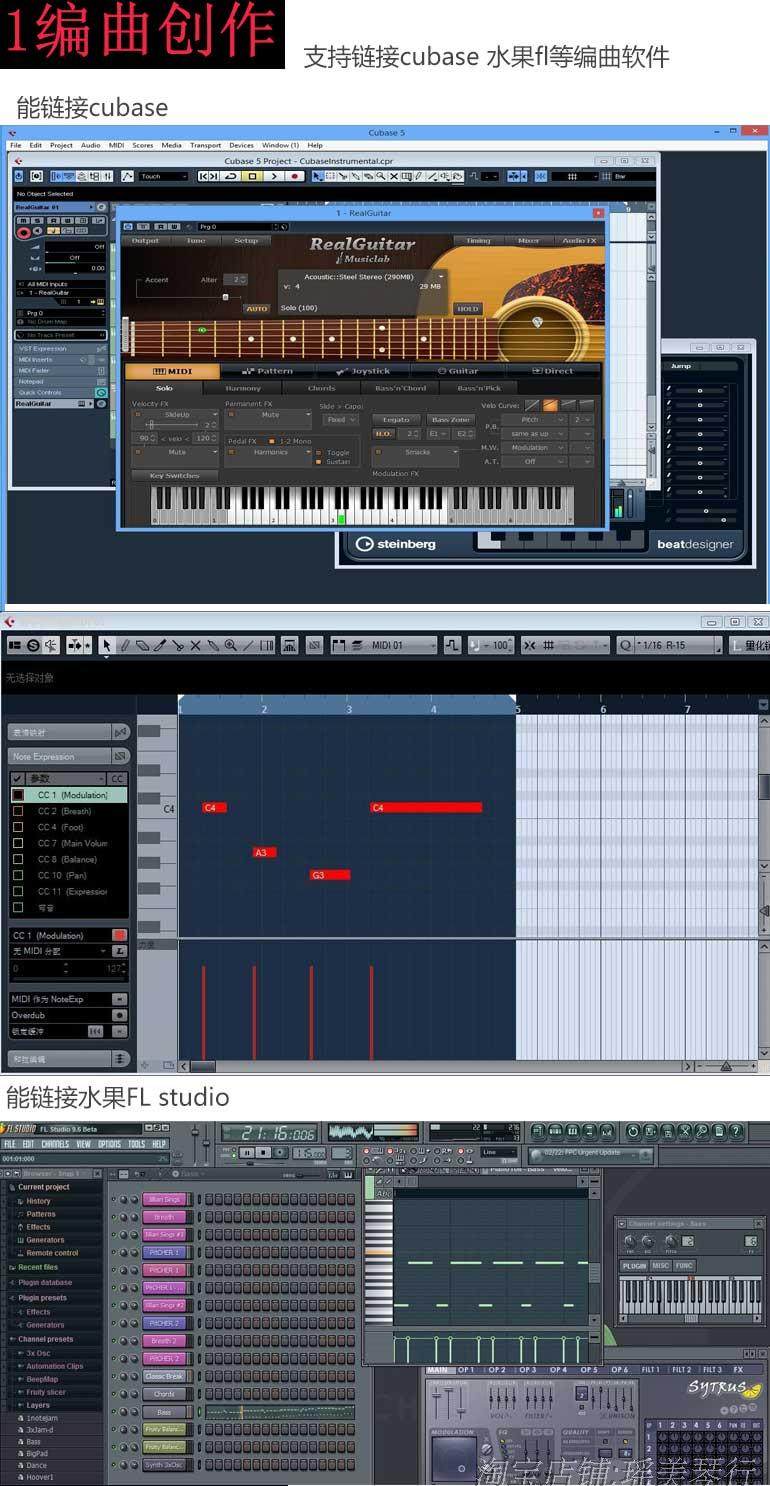Viewport: 770px width, 1486px height.
Task: Switch to the Joystick tab in RealGuitar
Action: 364,371
